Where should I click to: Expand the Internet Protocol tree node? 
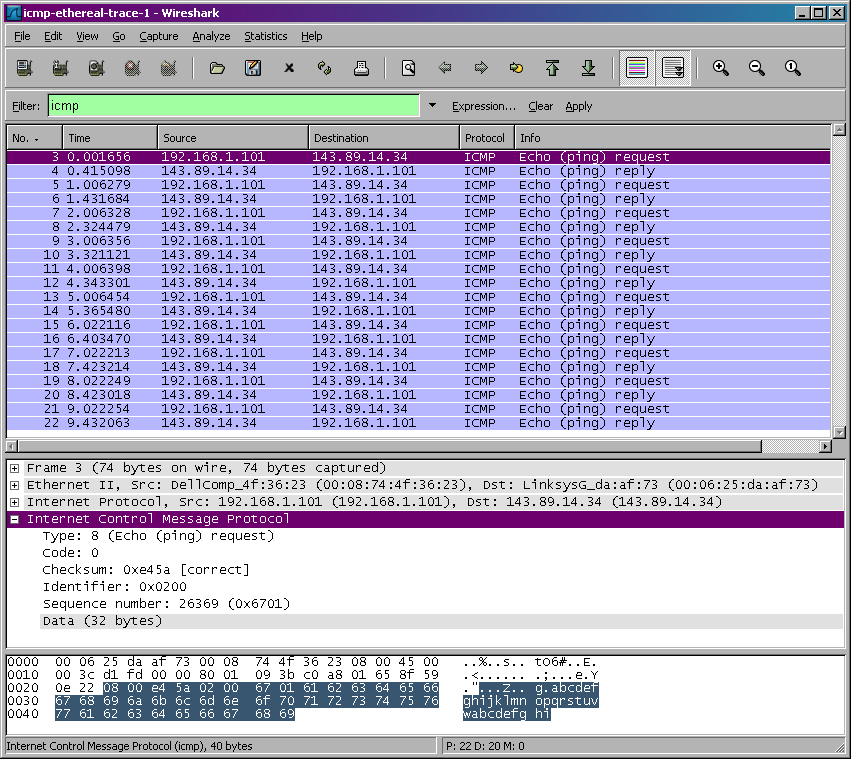point(15,502)
